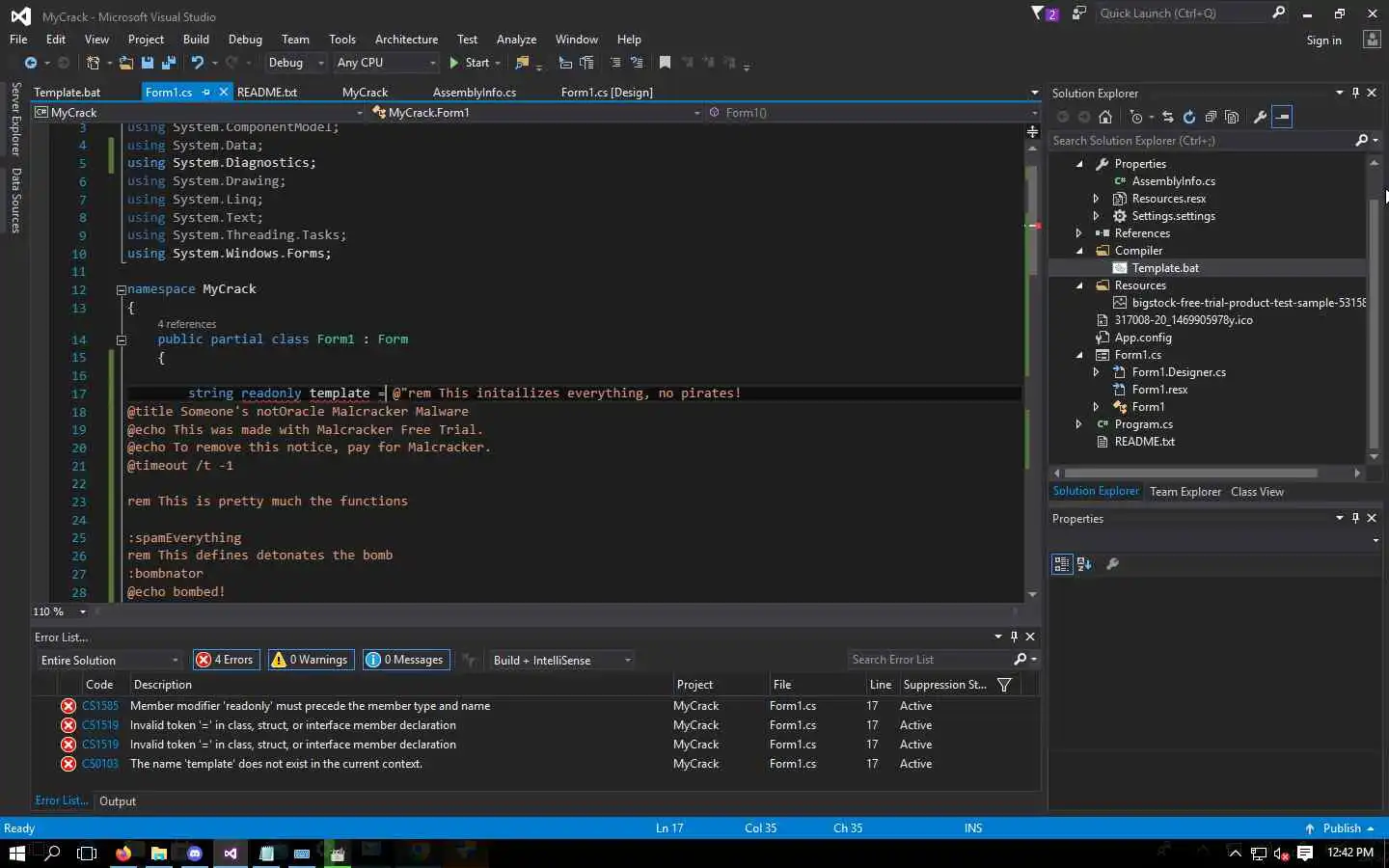Viewport: 1389px width, 868px height.
Task: Switch to the Team Explorer tab
Action: coord(1185,492)
